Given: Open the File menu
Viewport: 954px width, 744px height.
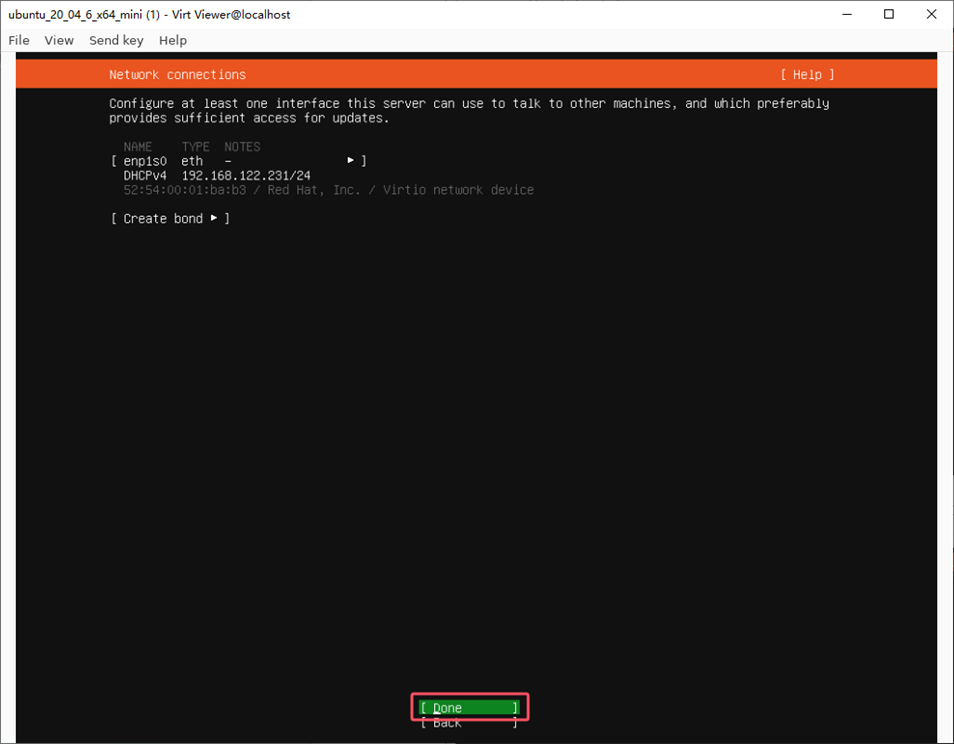Looking at the screenshot, I should click(19, 40).
